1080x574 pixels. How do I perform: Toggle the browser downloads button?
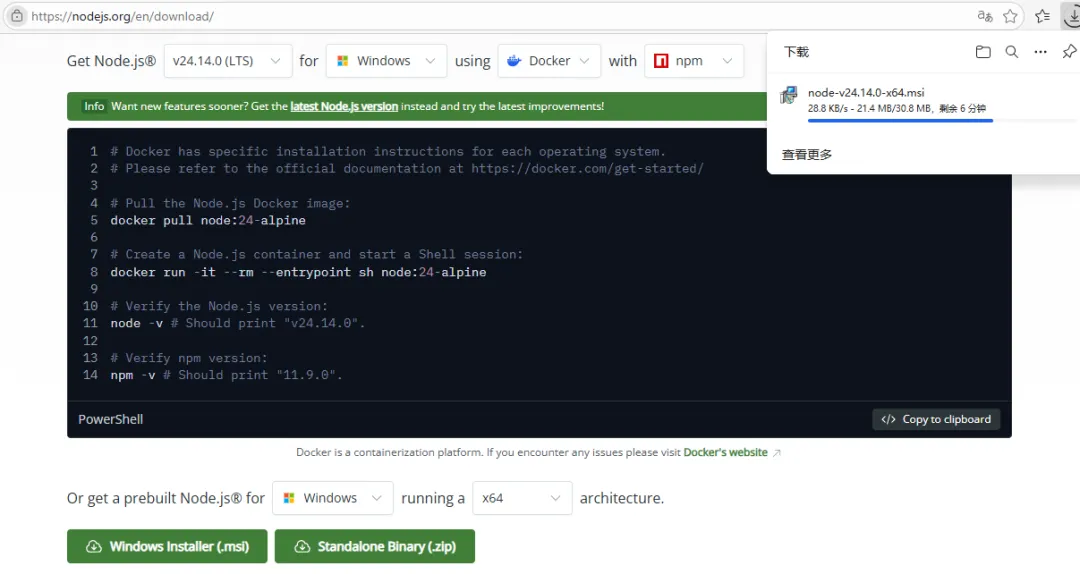pos(1071,16)
